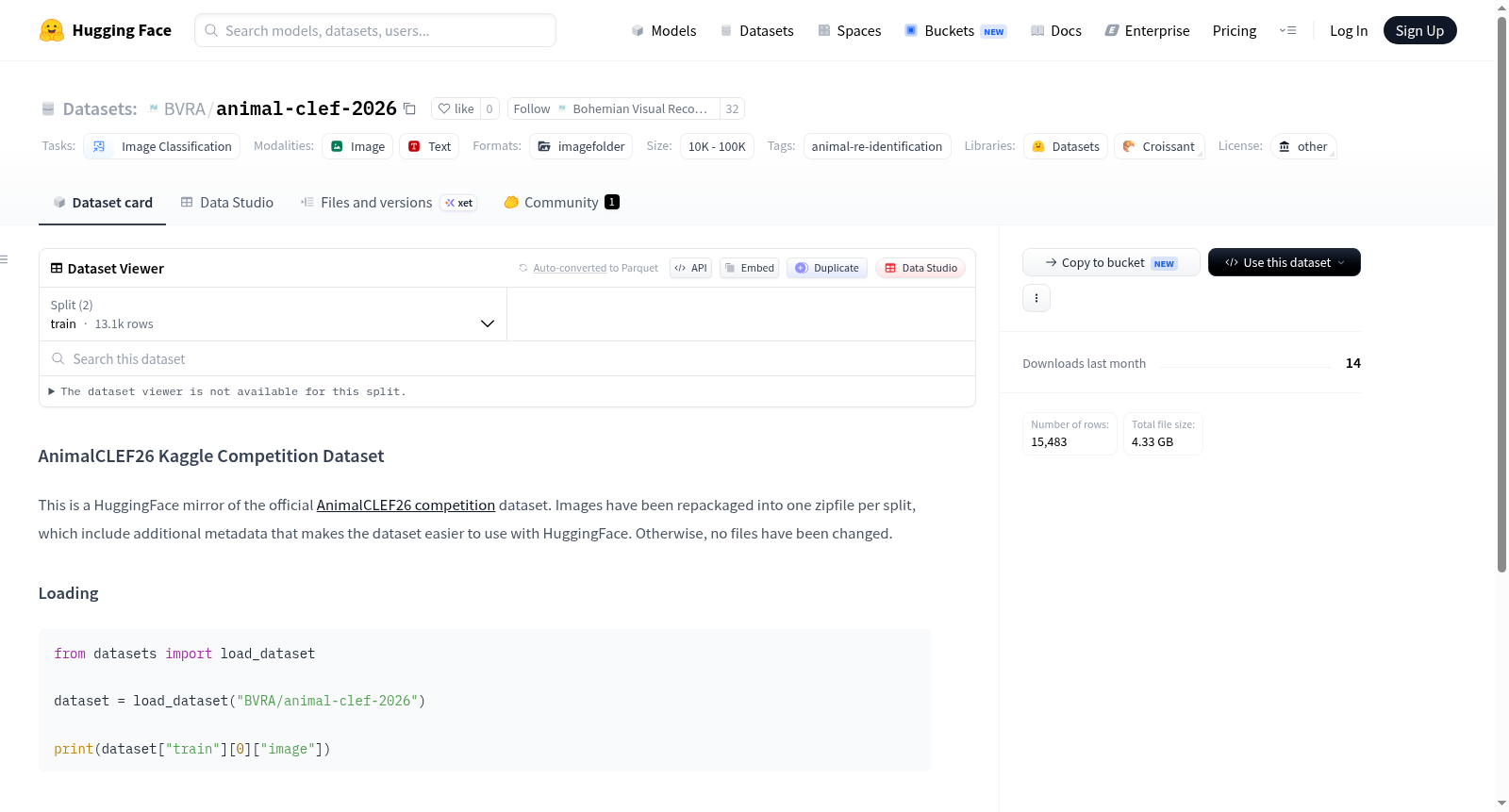Click the Number of rows 15,483 box
This screenshot has height=812, width=1509.
pos(1070,434)
